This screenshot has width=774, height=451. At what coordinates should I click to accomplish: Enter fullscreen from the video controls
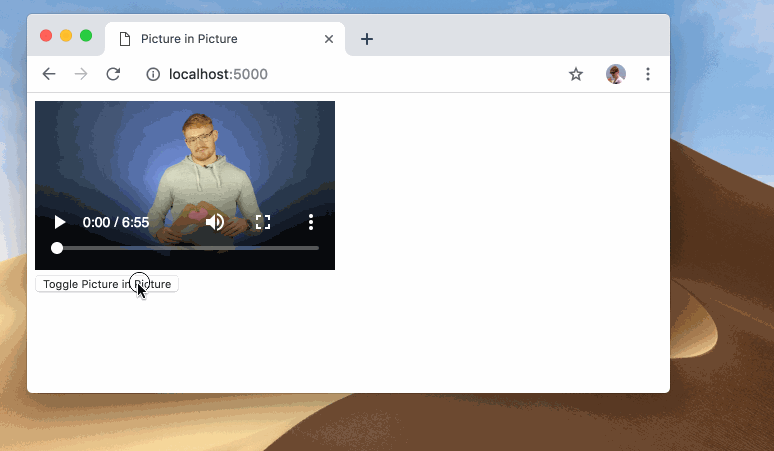[263, 222]
